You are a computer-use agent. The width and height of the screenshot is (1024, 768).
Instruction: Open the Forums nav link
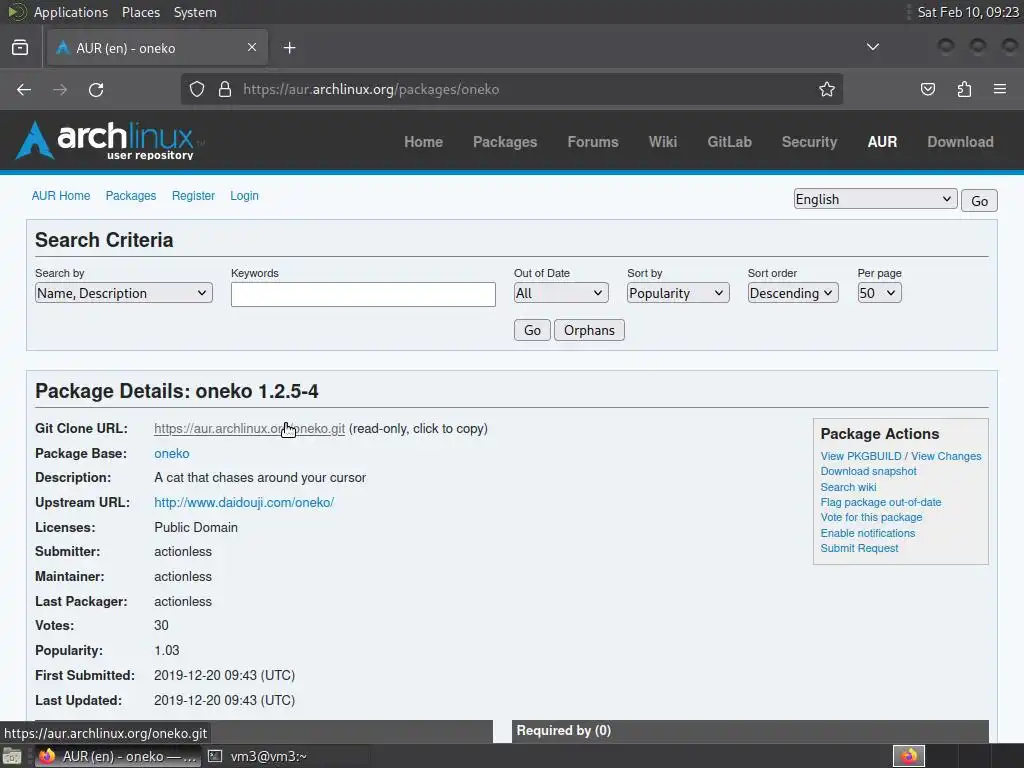pyautogui.click(x=592, y=142)
